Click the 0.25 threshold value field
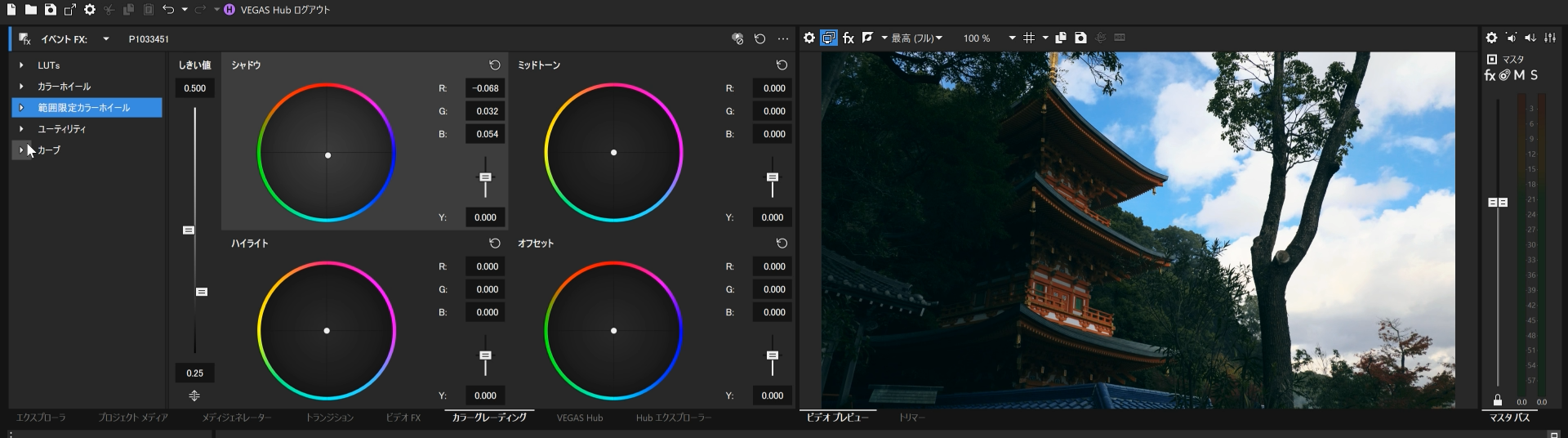 (195, 373)
